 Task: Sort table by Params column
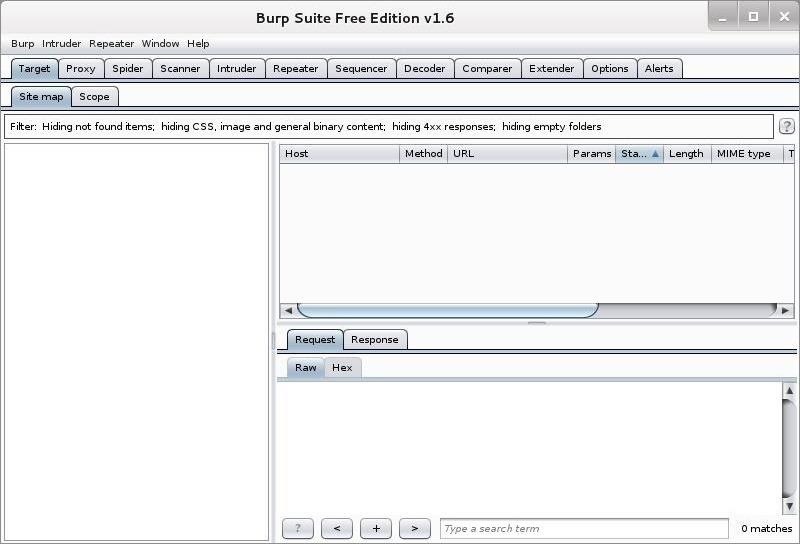592,154
